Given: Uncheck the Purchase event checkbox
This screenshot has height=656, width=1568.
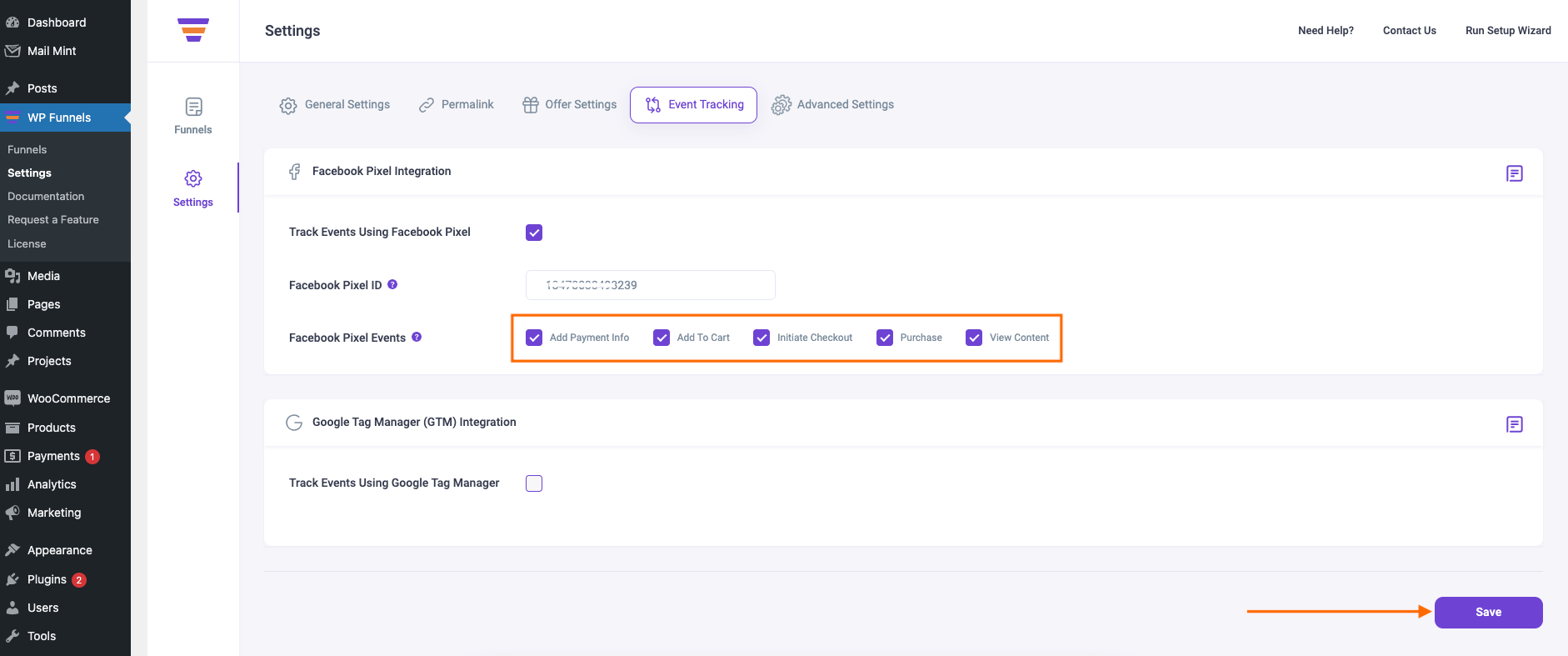Looking at the screenshot, I should 885,338.
